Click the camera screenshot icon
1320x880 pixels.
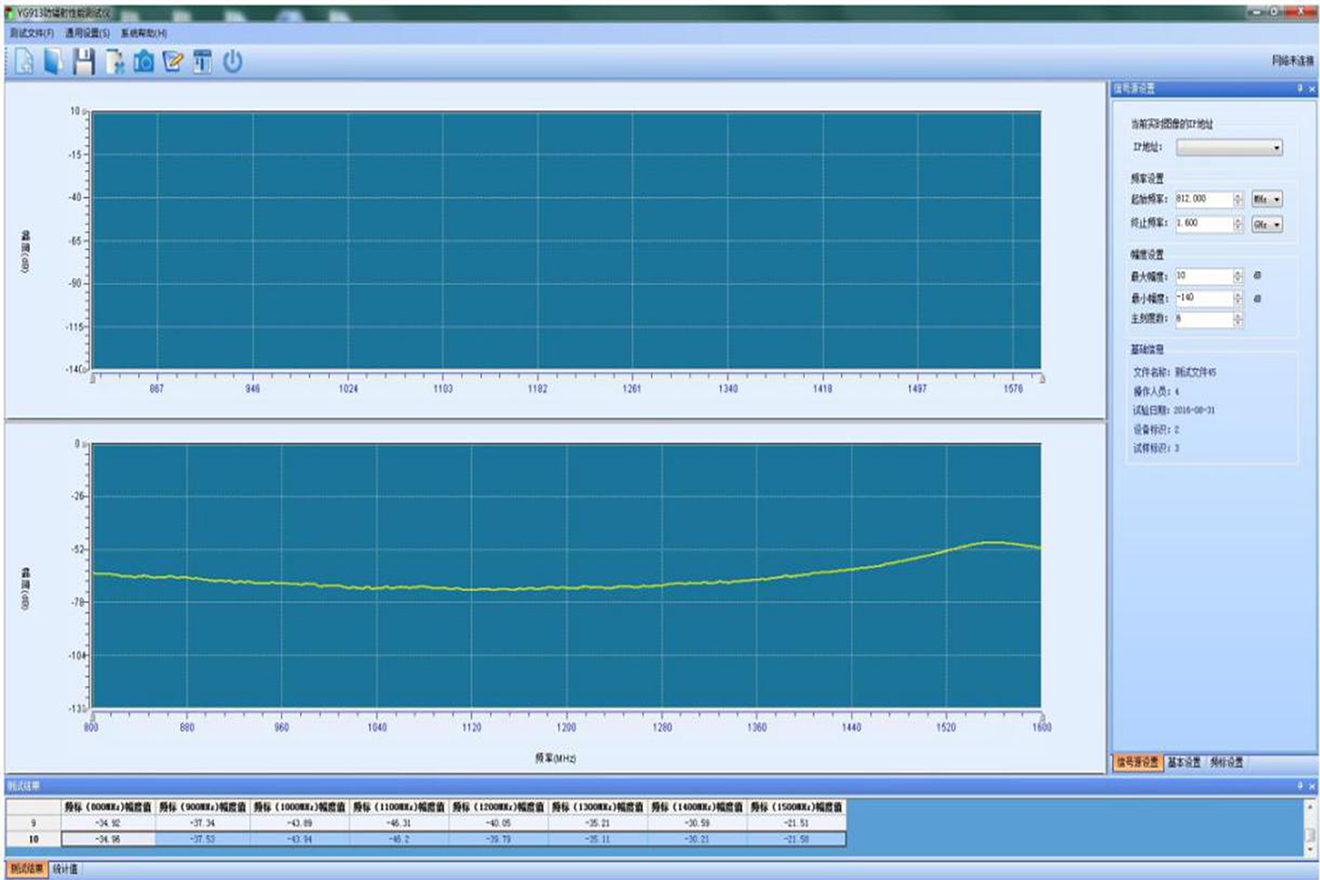coord(144,62)
